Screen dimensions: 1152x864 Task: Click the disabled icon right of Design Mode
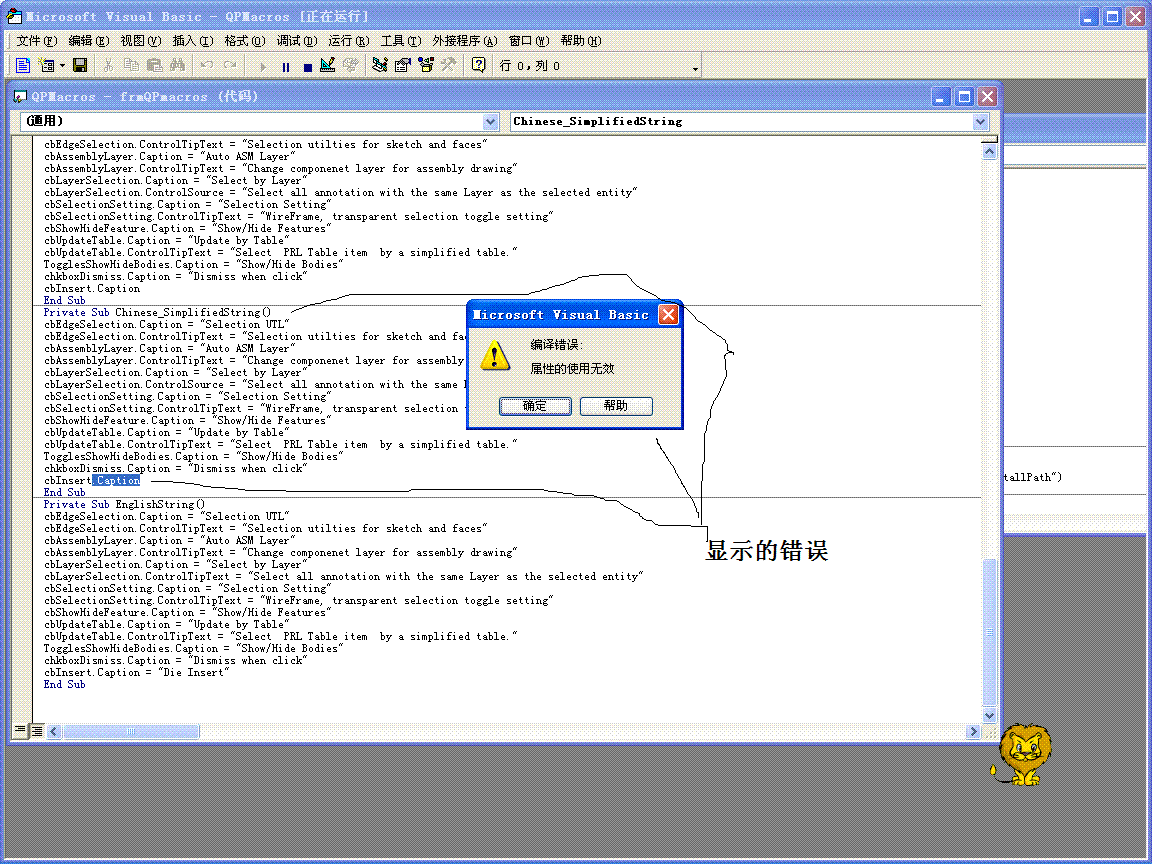point(350,65)
